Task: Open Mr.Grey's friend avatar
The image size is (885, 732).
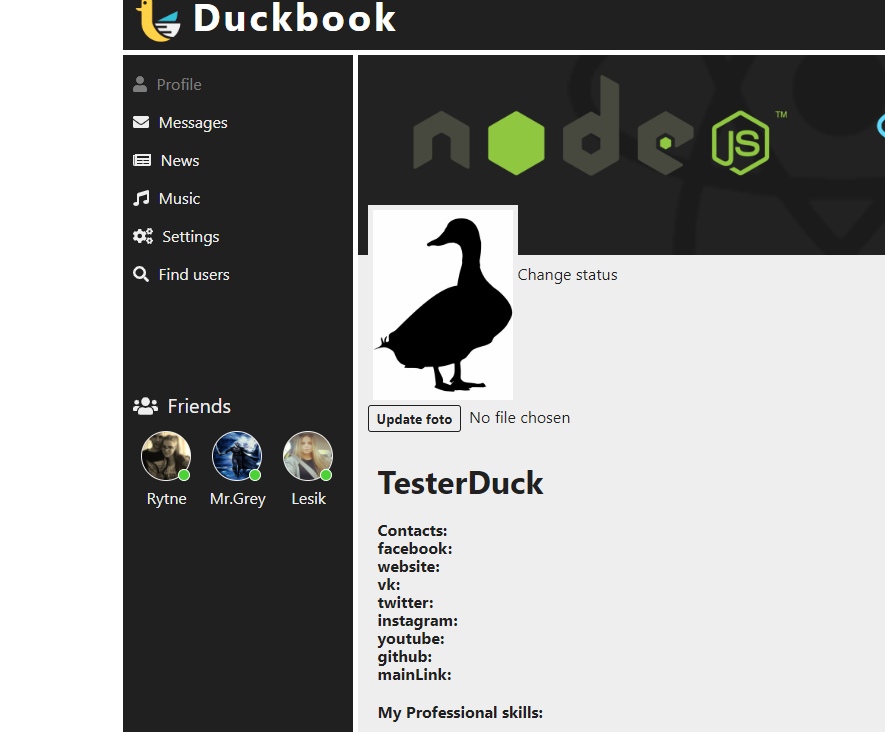Action: [x=237, y=456]
